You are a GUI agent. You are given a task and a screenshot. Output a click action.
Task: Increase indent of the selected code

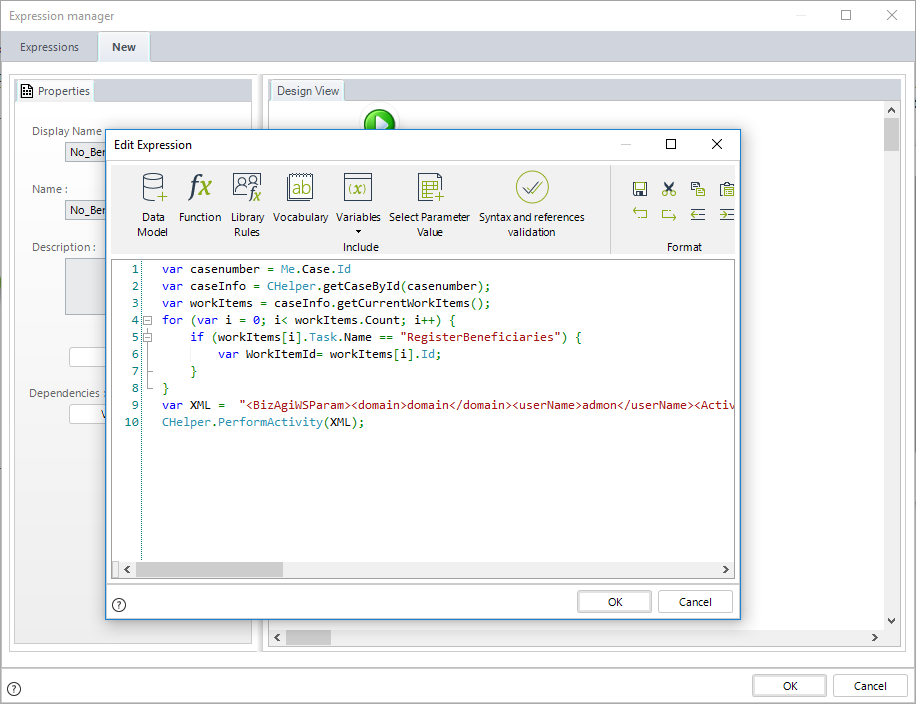tap(727, 214)
